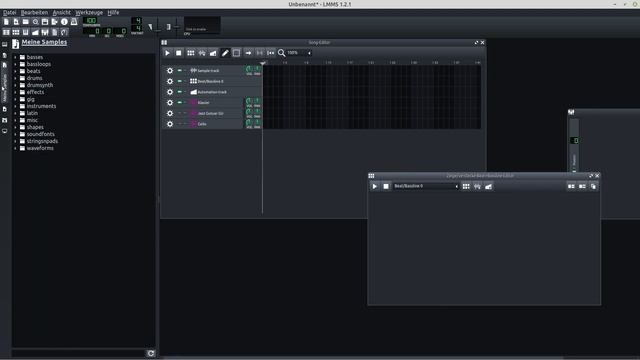Open settings gear for Beat/Bassline 0 track
The height and width of the screenshot is (360, 640).
pyautogui.click(x=170, y=81)
